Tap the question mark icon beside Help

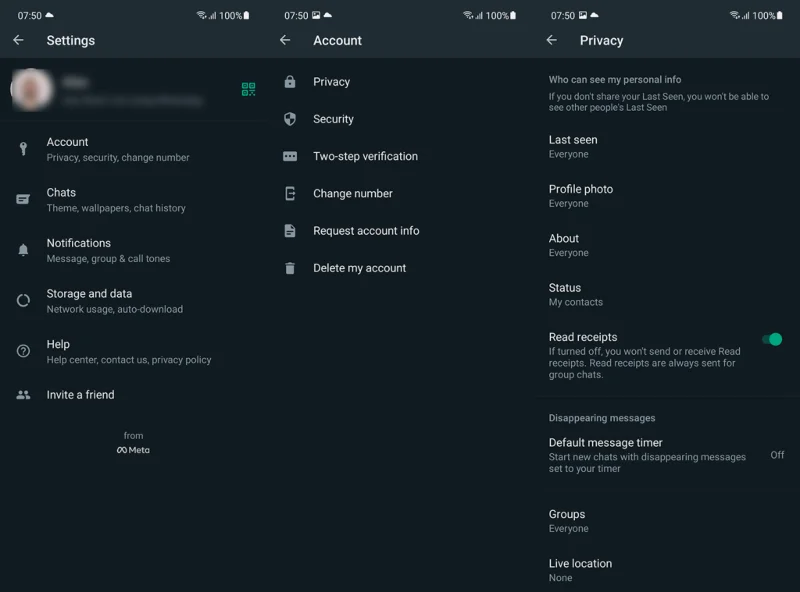(x=23, y=351)
